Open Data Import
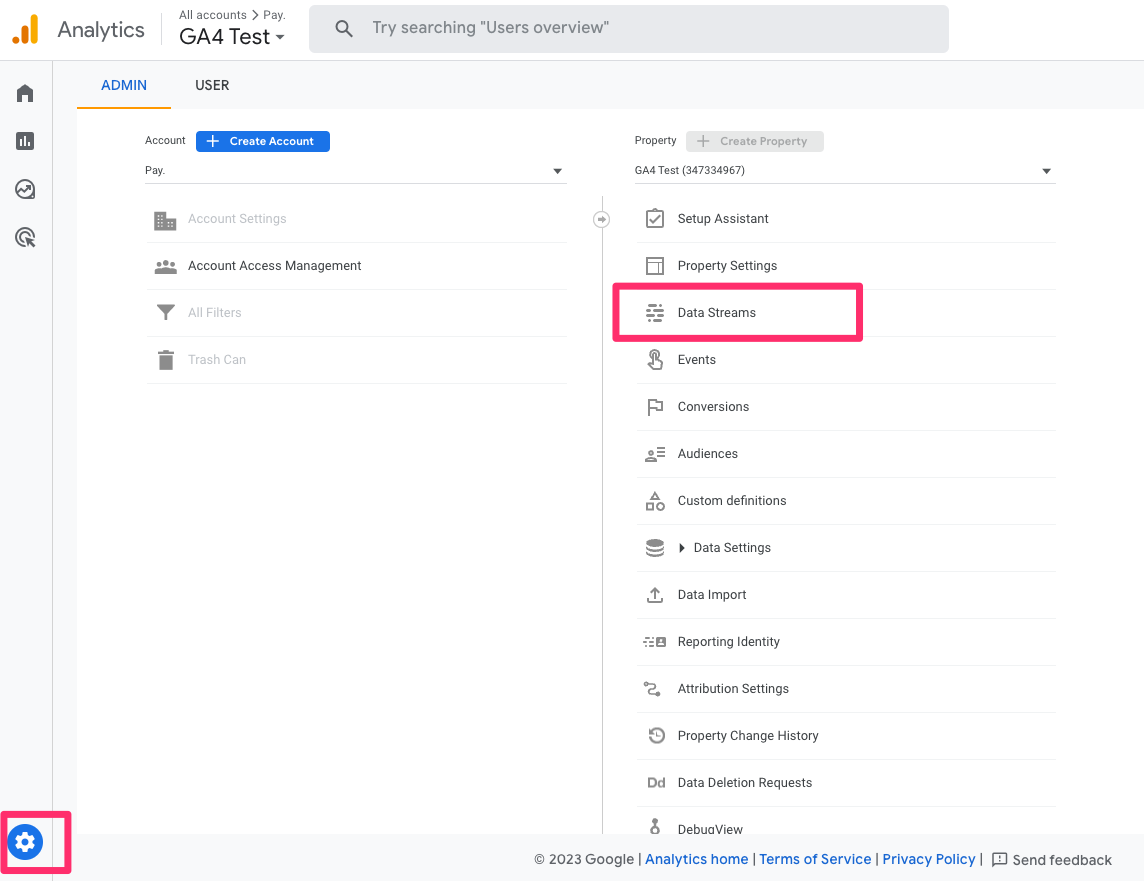This screenshot has width=1144, height=881. point(711,594)
